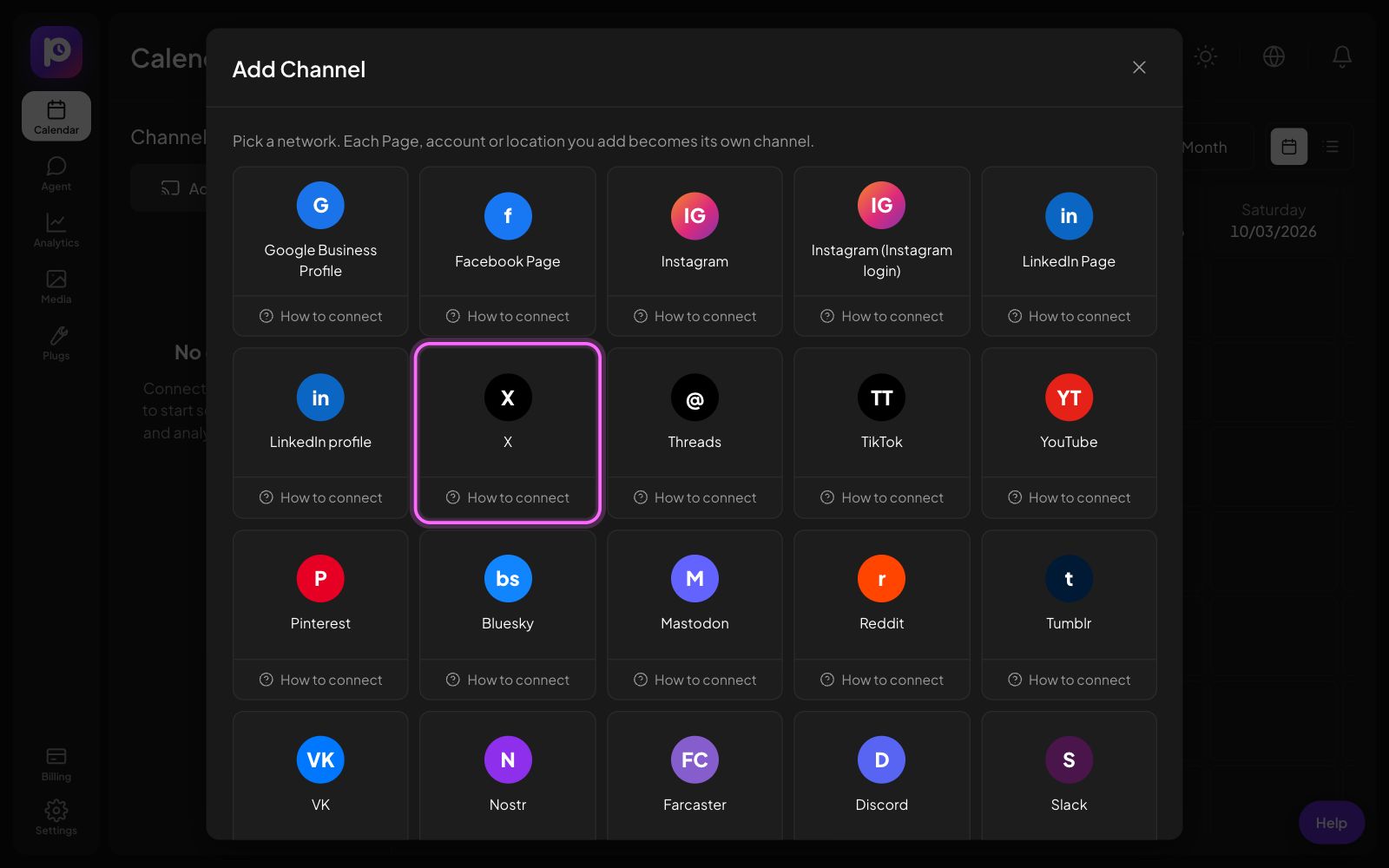Select the LinkedIn profile icon
This screenshot has width=1389, height=868.
coord(320,398)
